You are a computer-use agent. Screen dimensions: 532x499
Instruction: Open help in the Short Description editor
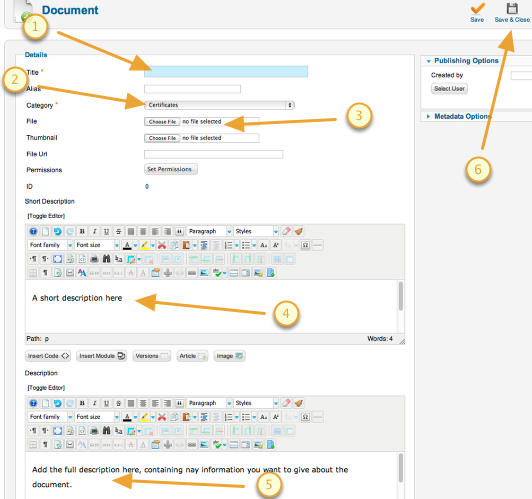pos(33,231)
